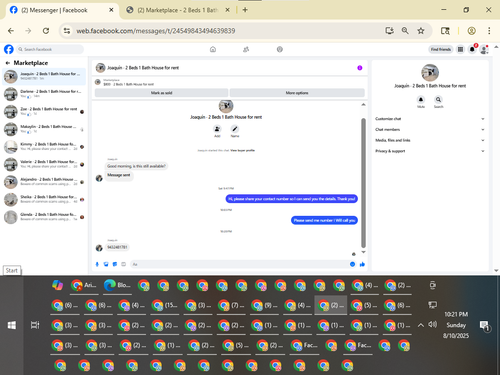
Task: Expand the Media, files and links section
Action: click(x=429, y=140)
